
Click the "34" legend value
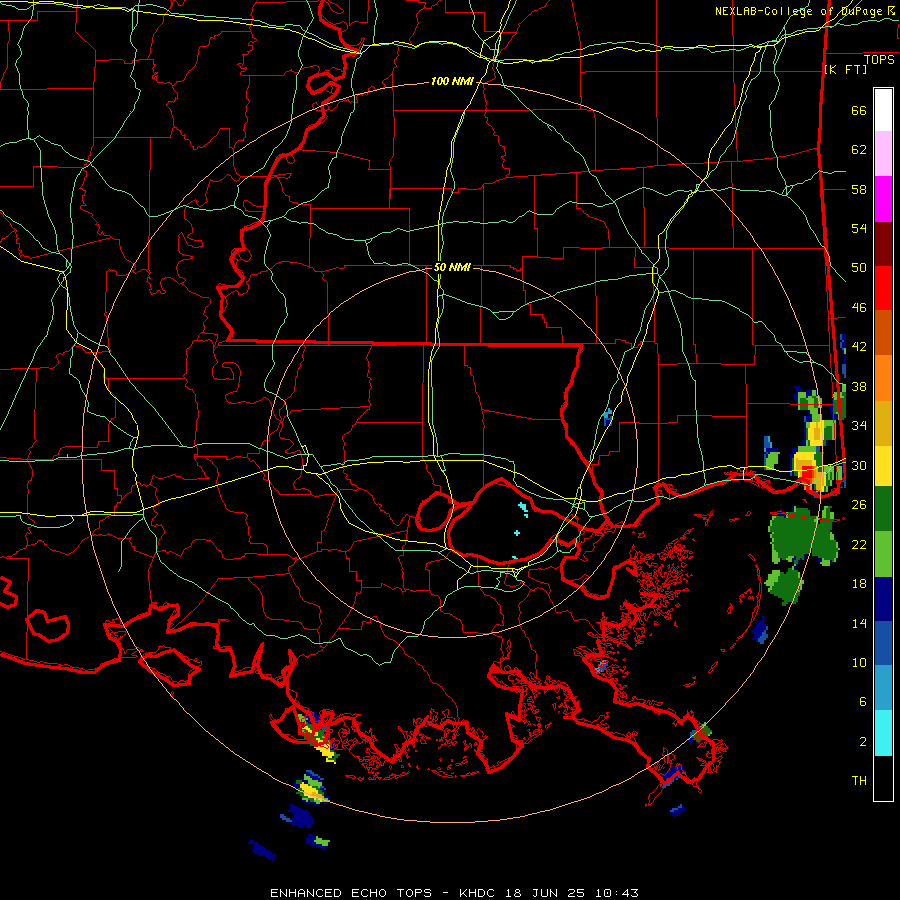click(x=859, y=426)
